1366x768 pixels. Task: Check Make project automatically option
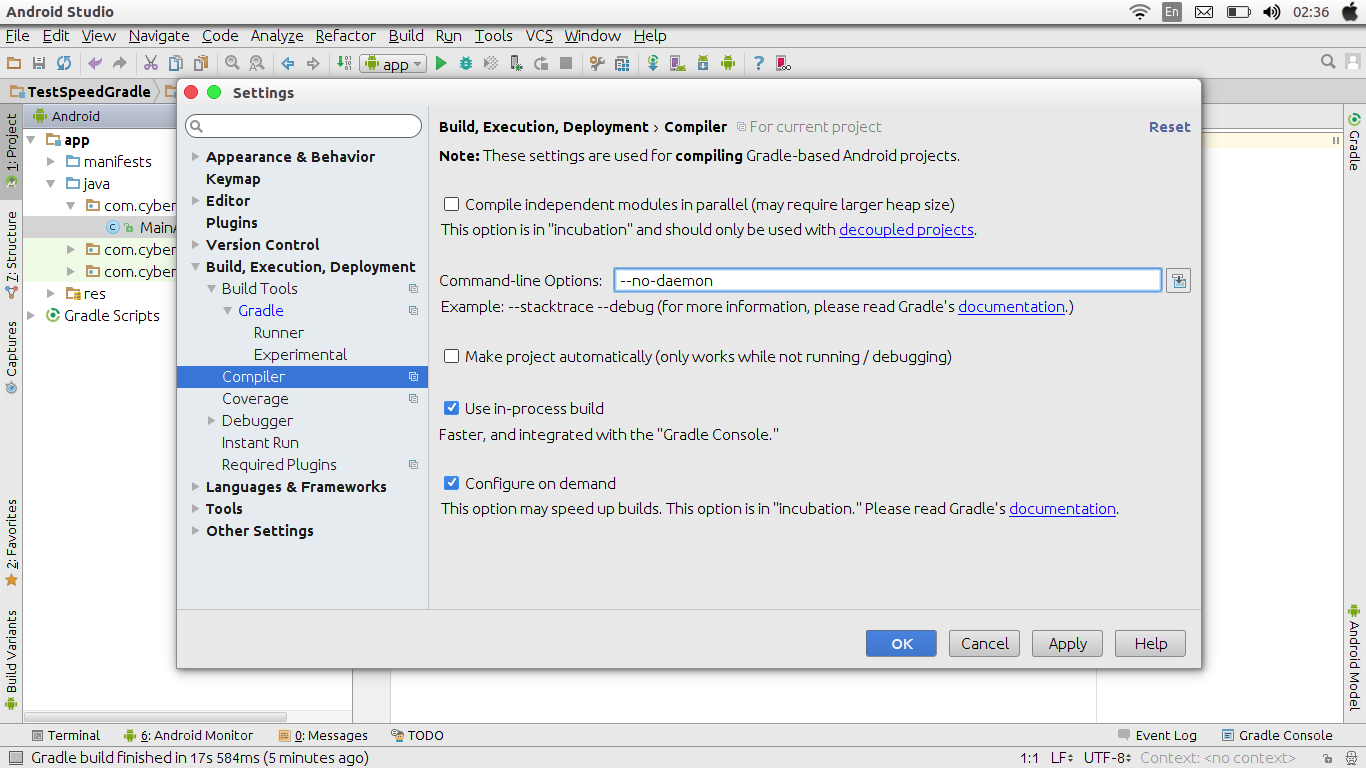[452, 356]
